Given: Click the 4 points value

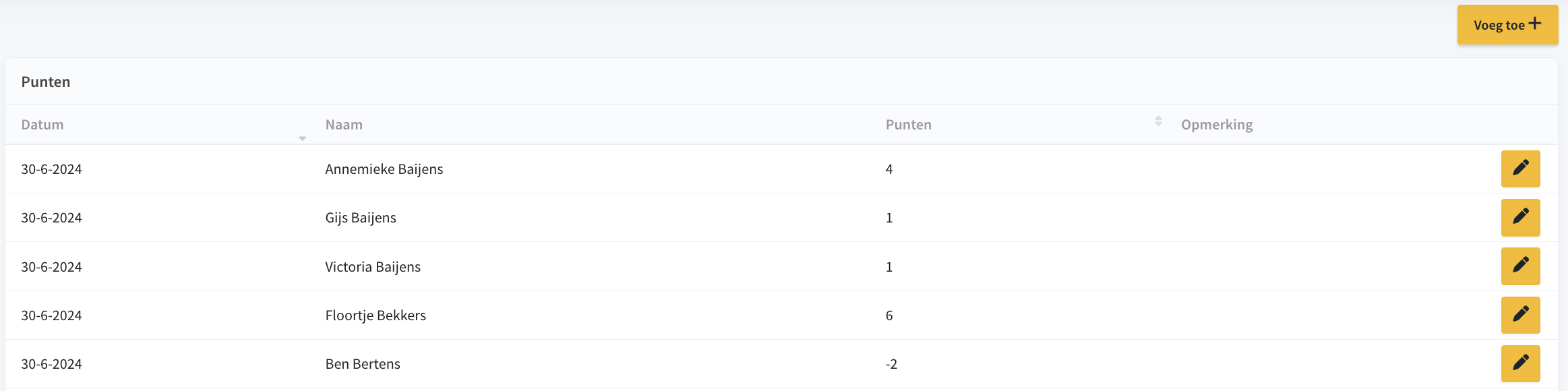Looking at the screenshot, I should (889, 169).
